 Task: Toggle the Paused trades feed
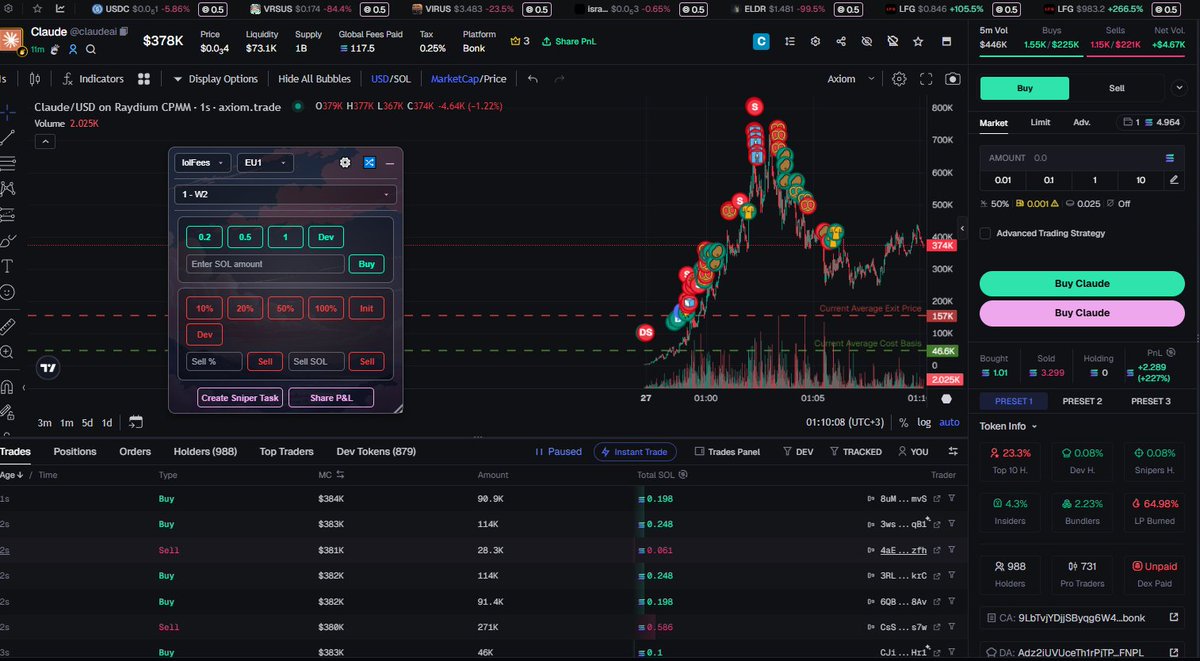[558, 452]
